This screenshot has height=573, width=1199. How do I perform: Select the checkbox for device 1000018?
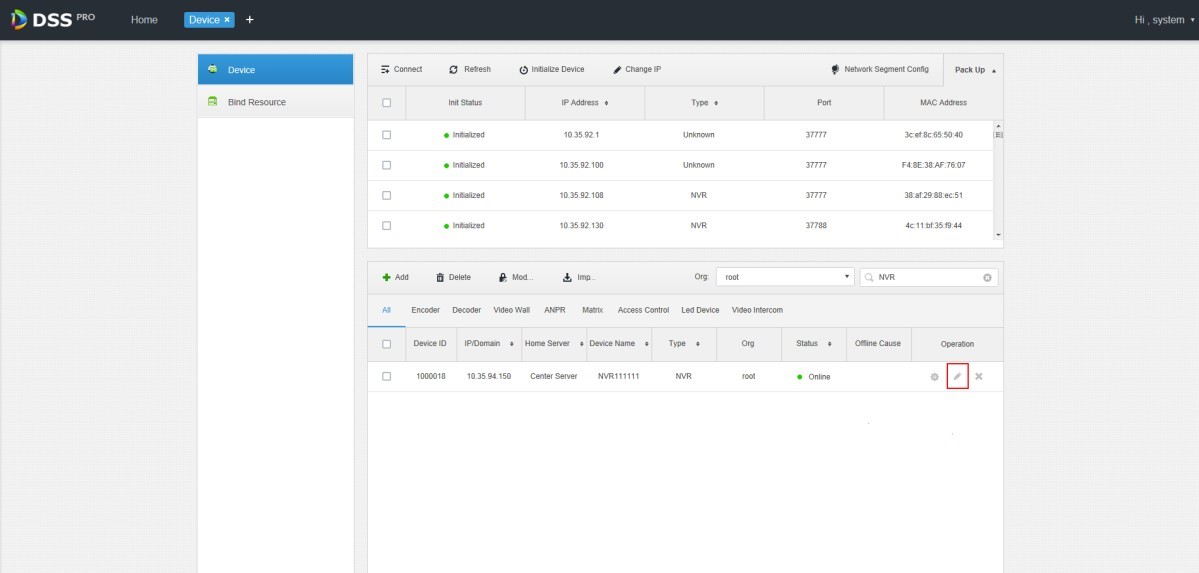click(x=386, y=376)
